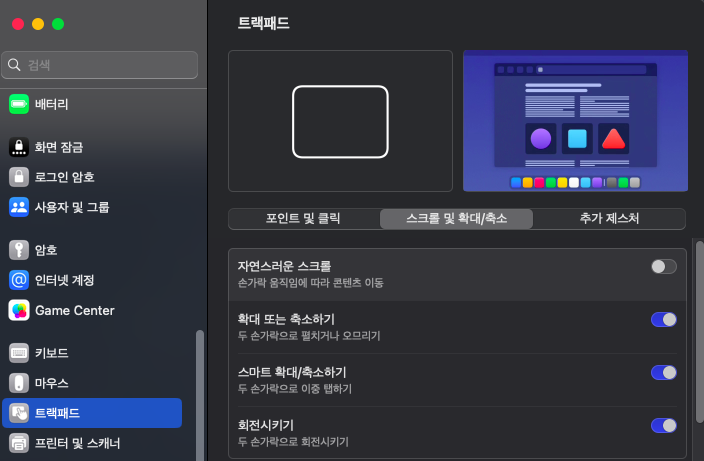704x461 pixels.
Task: Enable the 자연스러운 스크롤 toggle
Action: click(663, 266)
